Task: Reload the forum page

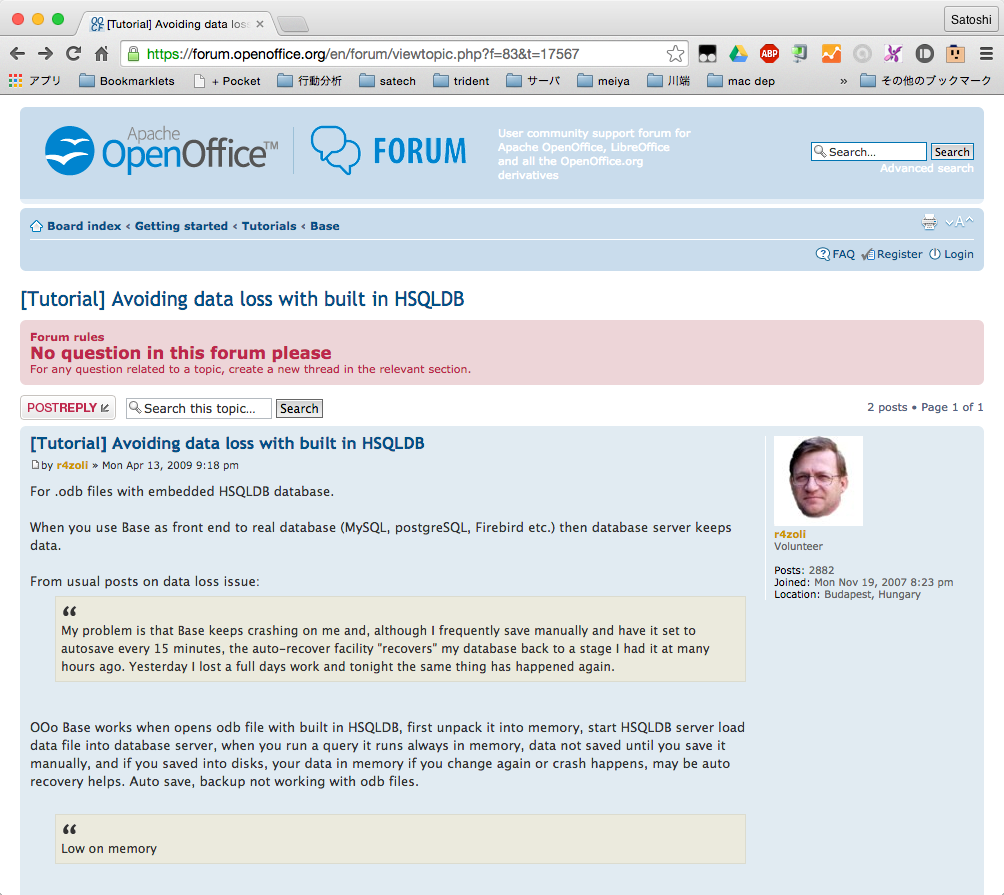Action: (x=74, y=54)
